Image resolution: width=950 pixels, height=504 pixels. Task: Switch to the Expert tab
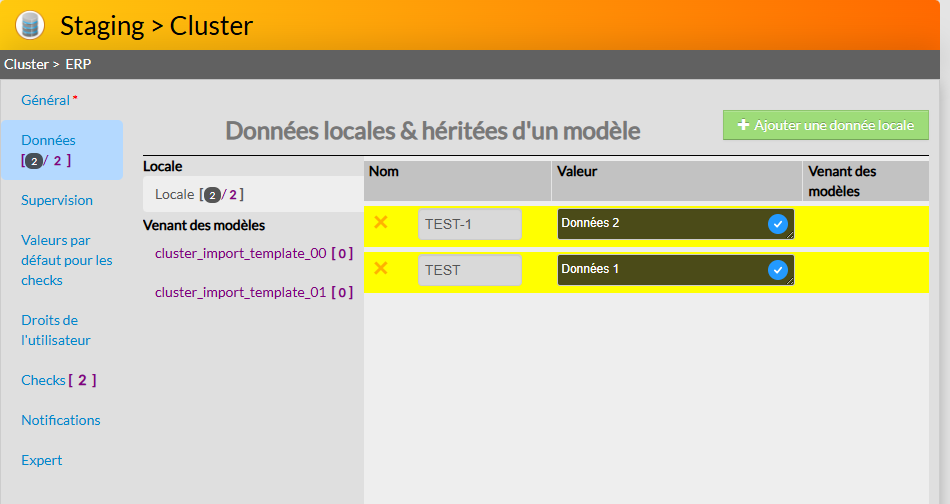coord(42,460)
